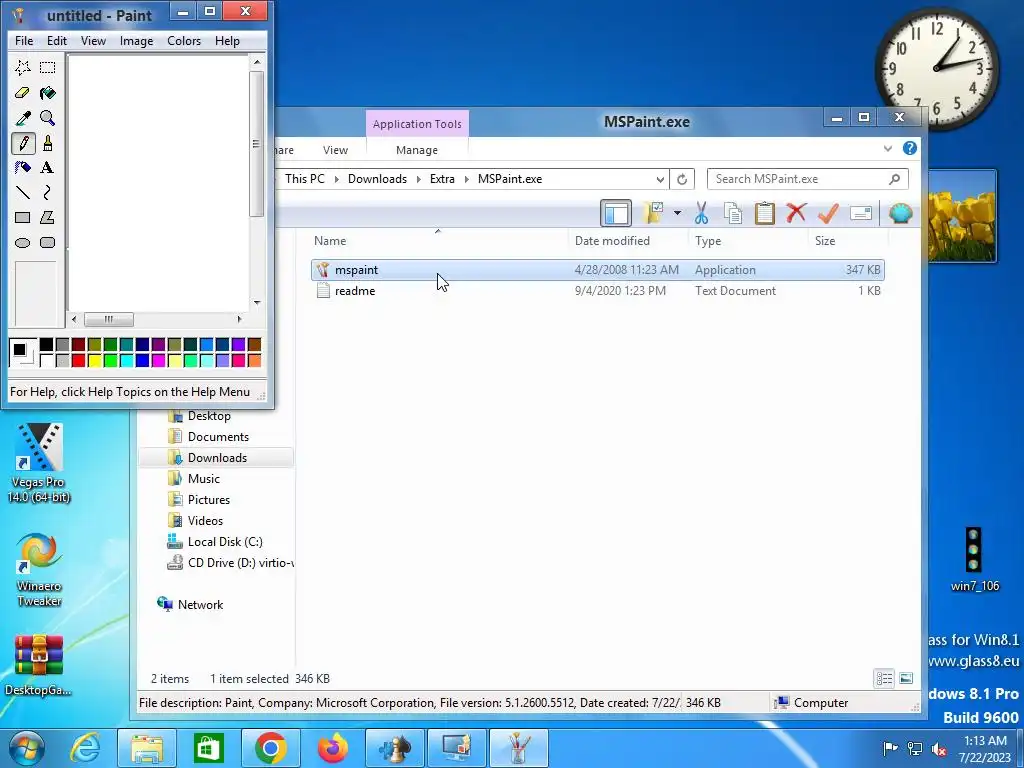
Task: Expand breadcrumb arrow after Extra
Action: point(466,179)
